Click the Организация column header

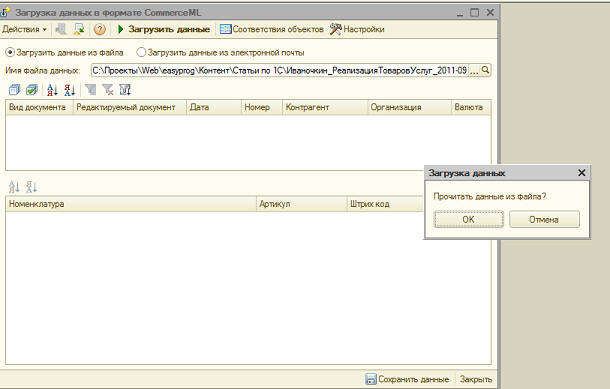[409, 107]
